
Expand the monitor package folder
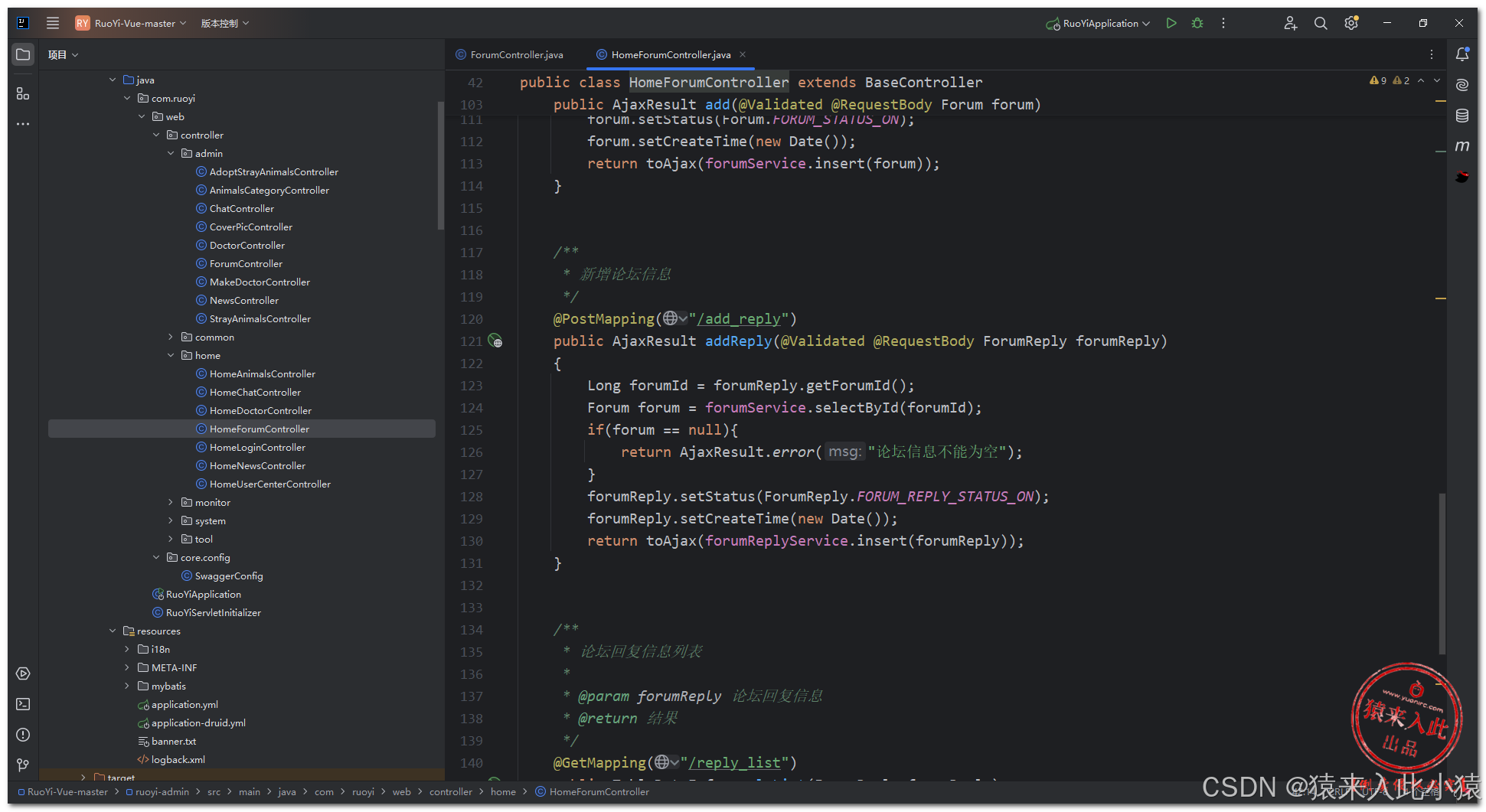tap(171, 502)
